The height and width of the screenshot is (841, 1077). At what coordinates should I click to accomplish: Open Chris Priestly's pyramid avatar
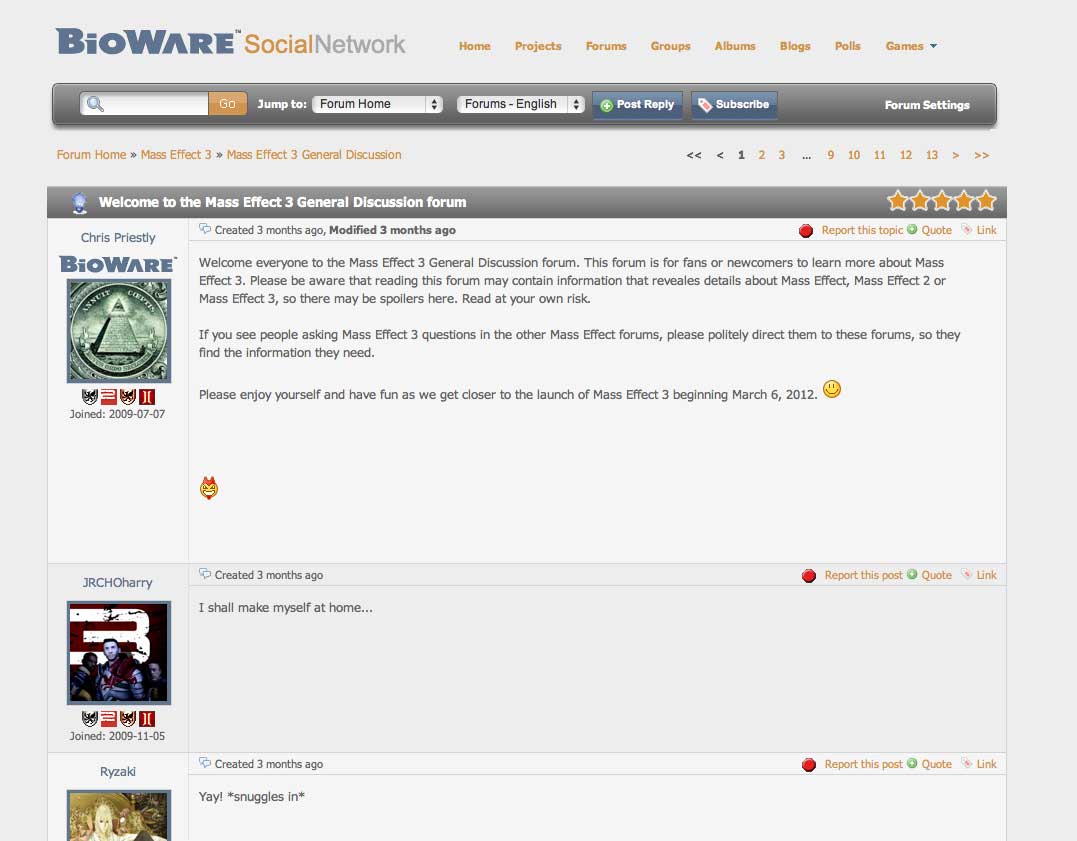point(119,331)
